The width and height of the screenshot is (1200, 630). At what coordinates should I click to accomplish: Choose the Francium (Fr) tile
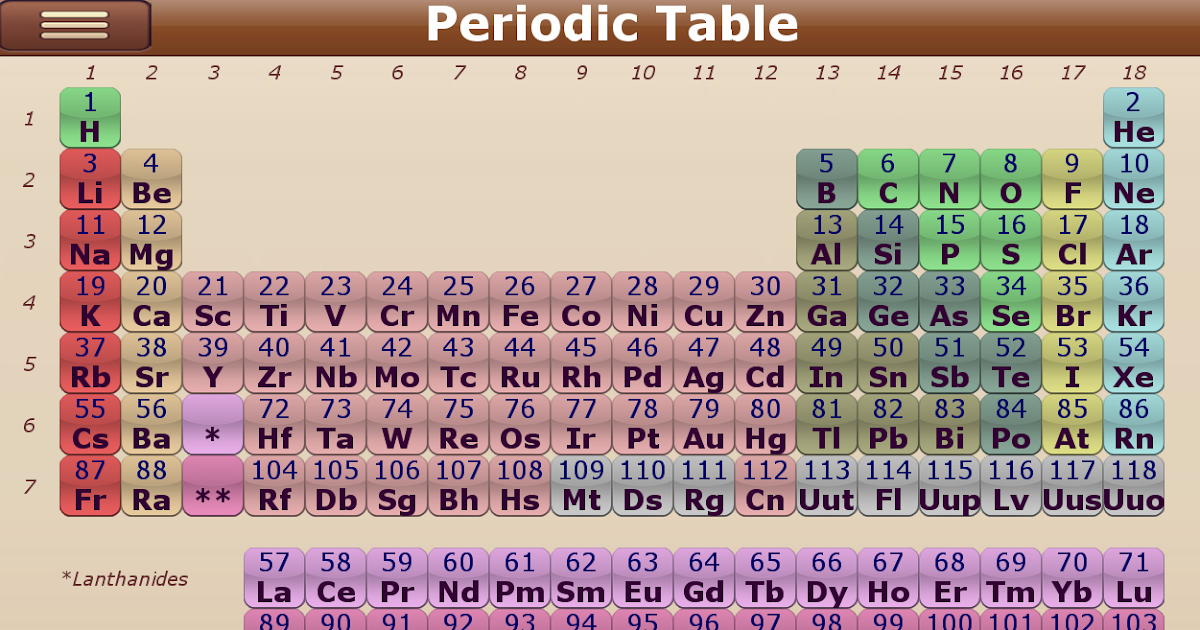tap(90, 486)
